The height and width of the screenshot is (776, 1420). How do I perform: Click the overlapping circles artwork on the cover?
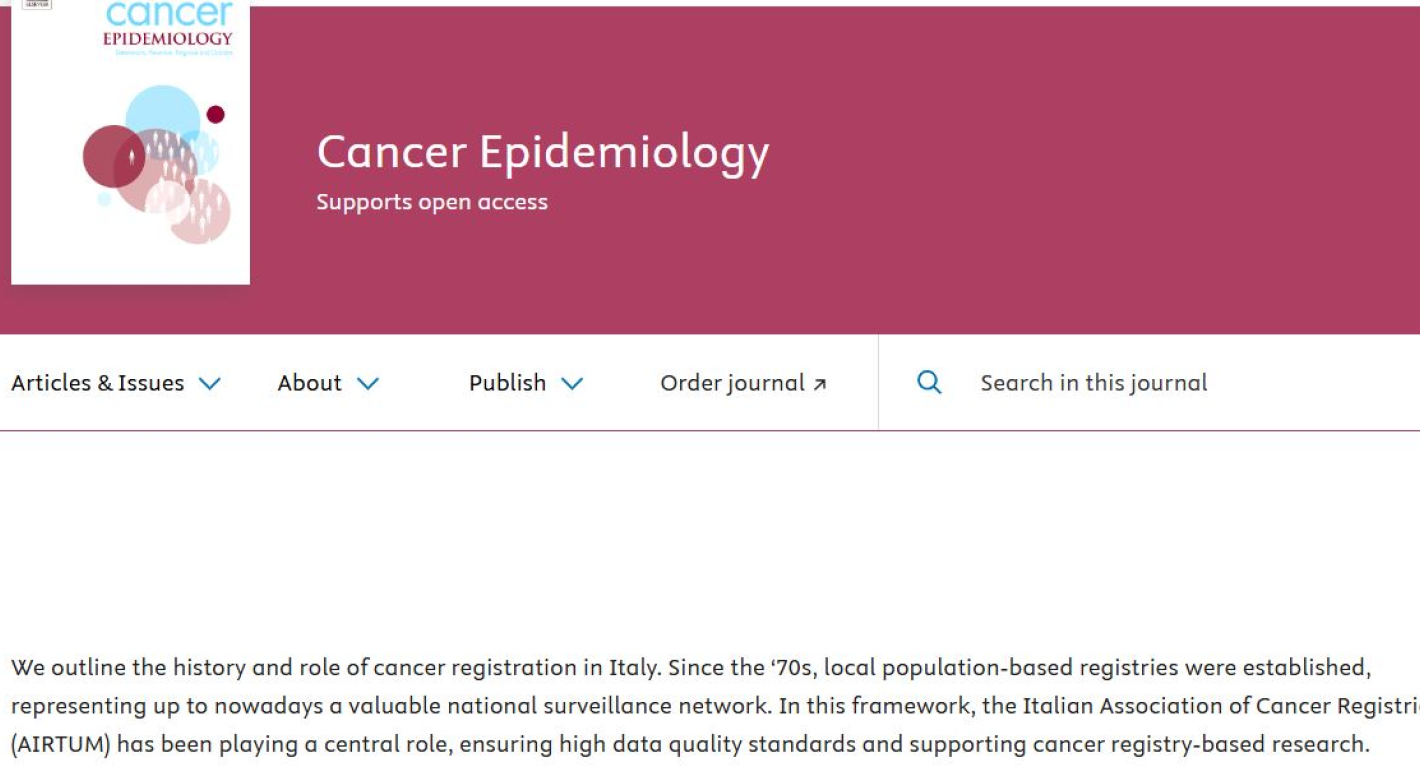[156, 165]
